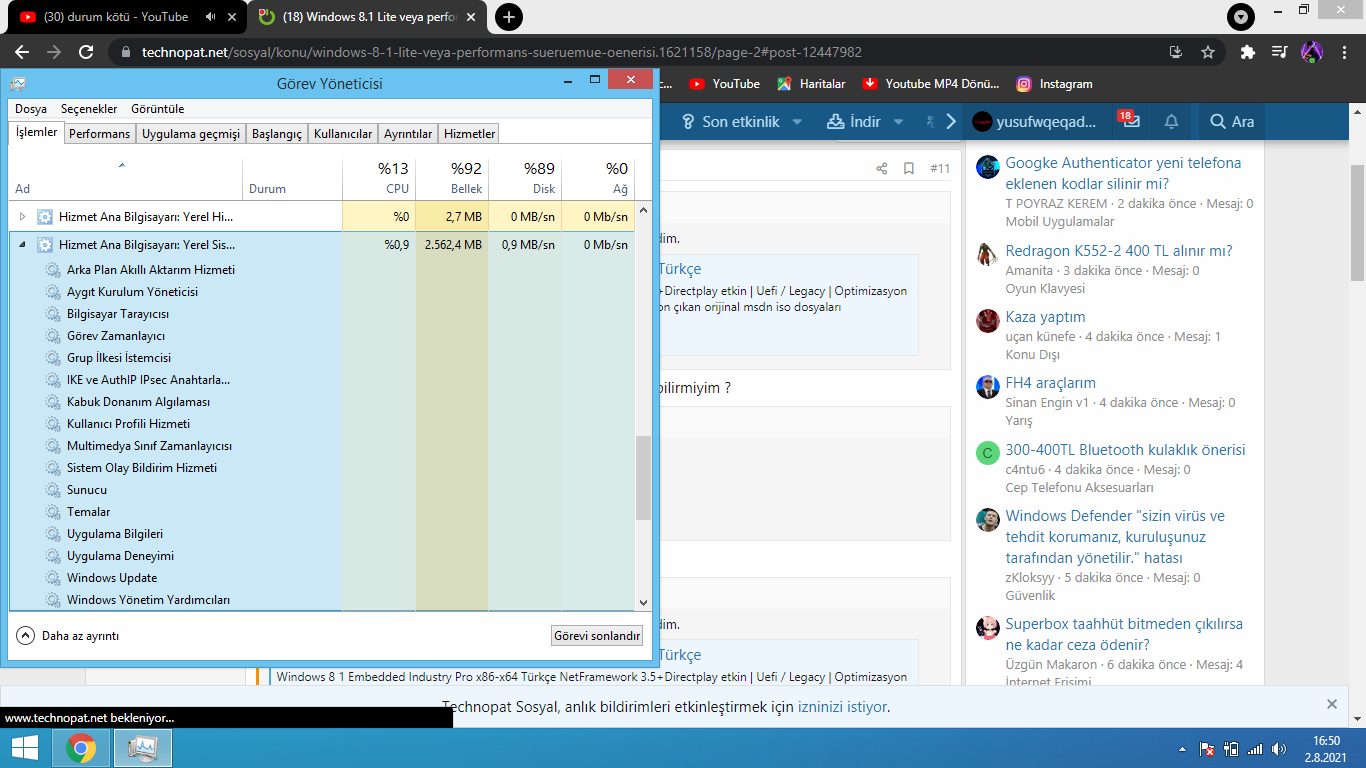Select the Sunucu service row
1366x768 pixels.
(322, 490)
